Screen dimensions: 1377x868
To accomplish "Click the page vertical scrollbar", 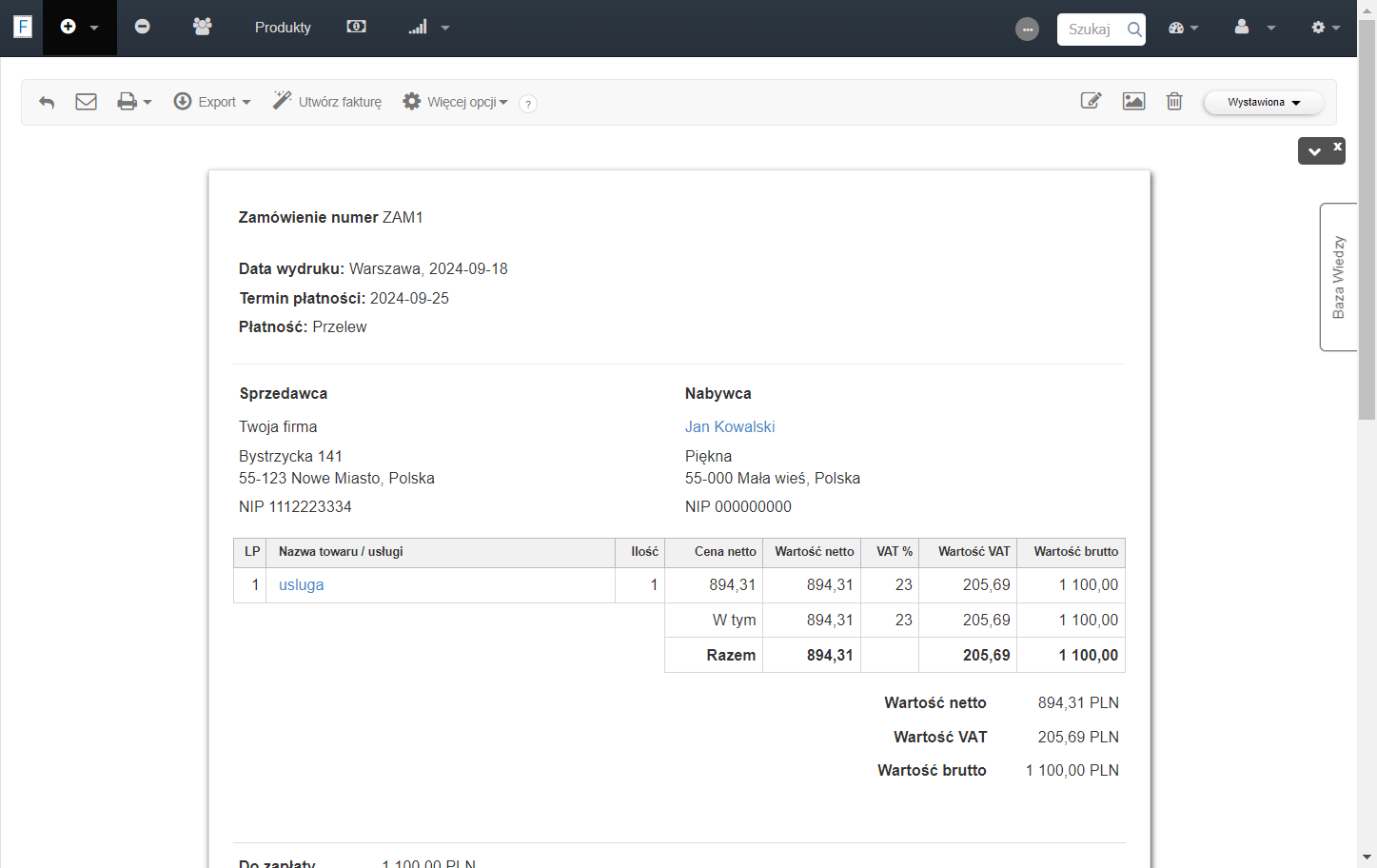I will [1367, 219].
